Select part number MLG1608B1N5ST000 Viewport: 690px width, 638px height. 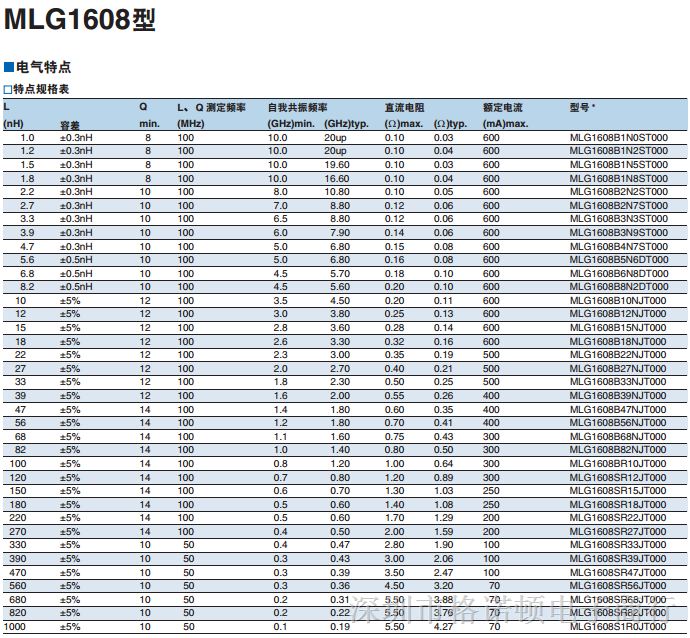pyautogui.click(x=619, y=165)
